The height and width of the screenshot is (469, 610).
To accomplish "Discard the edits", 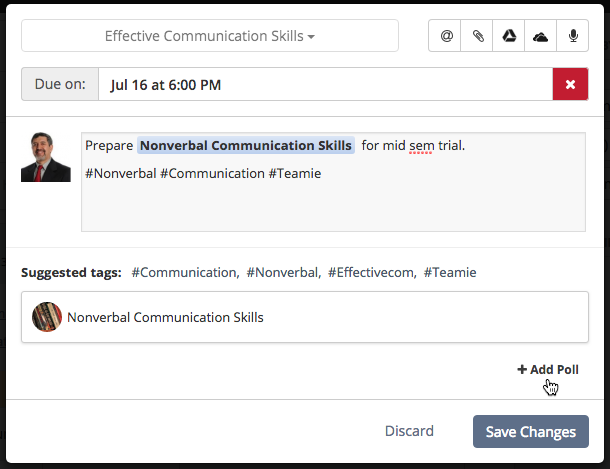I will [x=409, y=431].
